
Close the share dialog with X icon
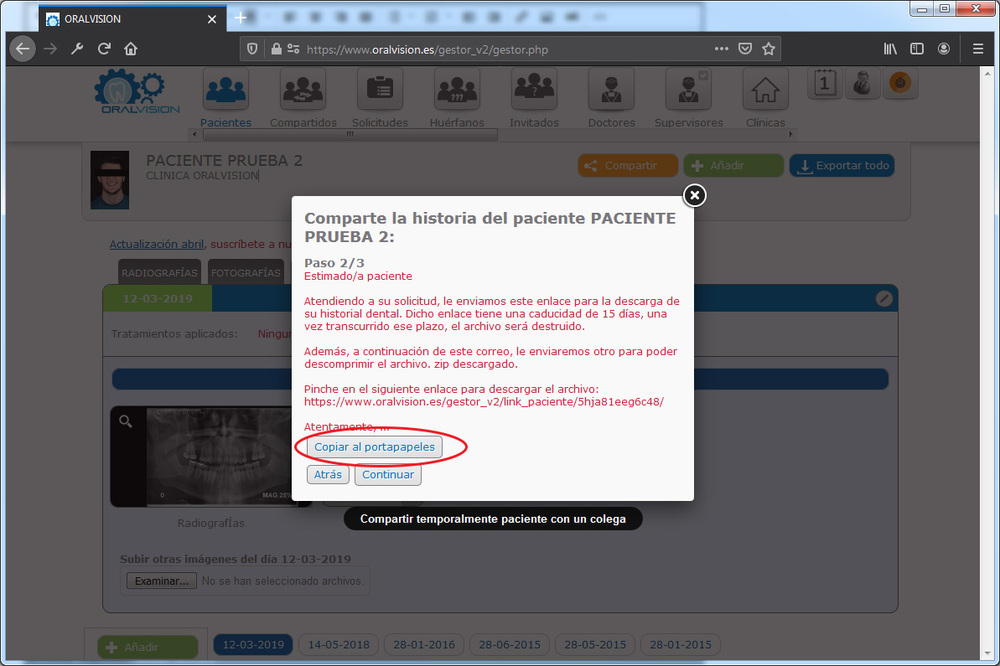point(694,195)
